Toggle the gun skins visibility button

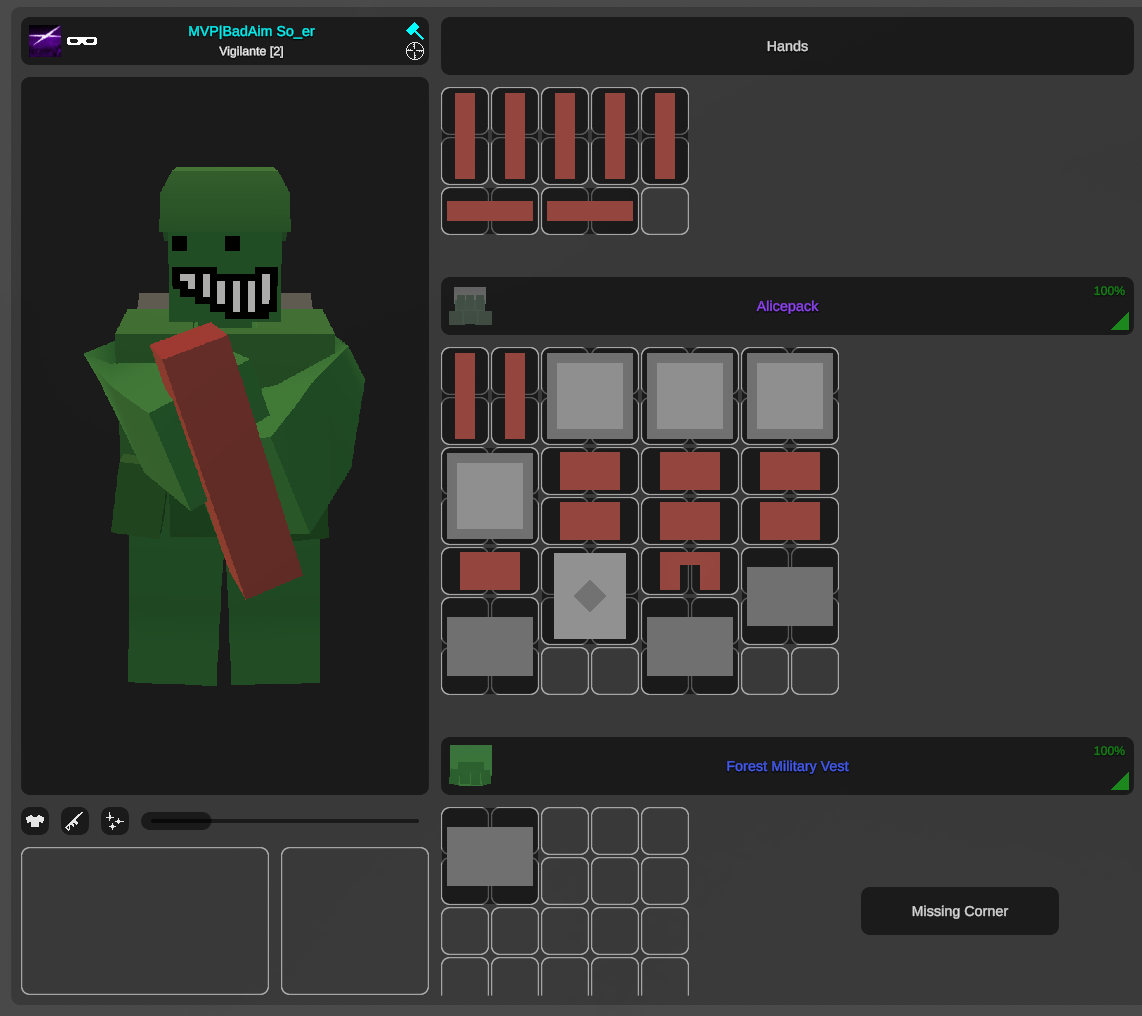pyautogui.click(x=75, y=822)
